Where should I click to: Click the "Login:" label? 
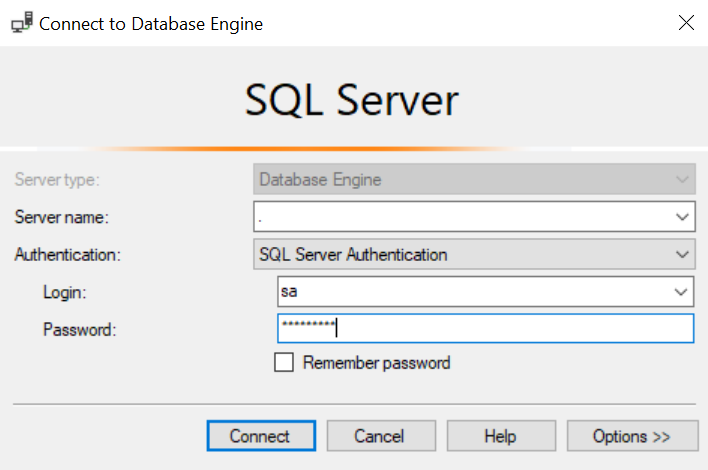point(65,292)
